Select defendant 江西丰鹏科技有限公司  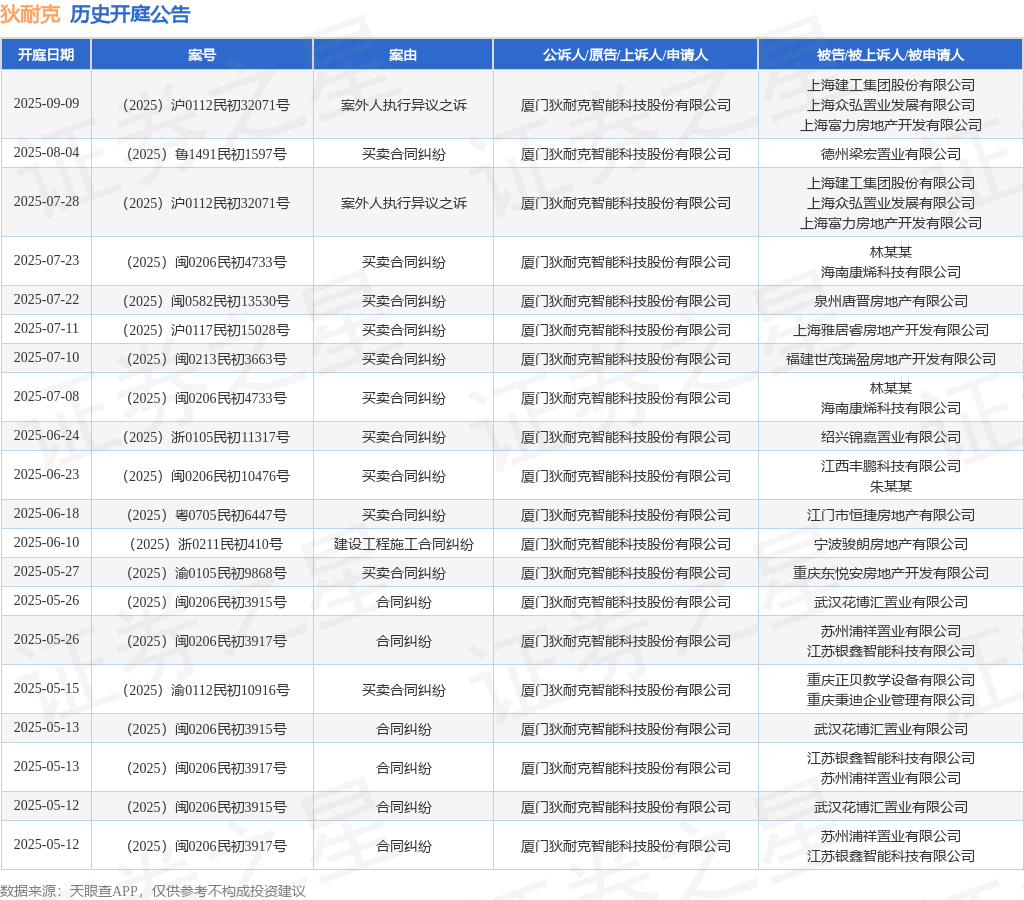click(891, 466)
